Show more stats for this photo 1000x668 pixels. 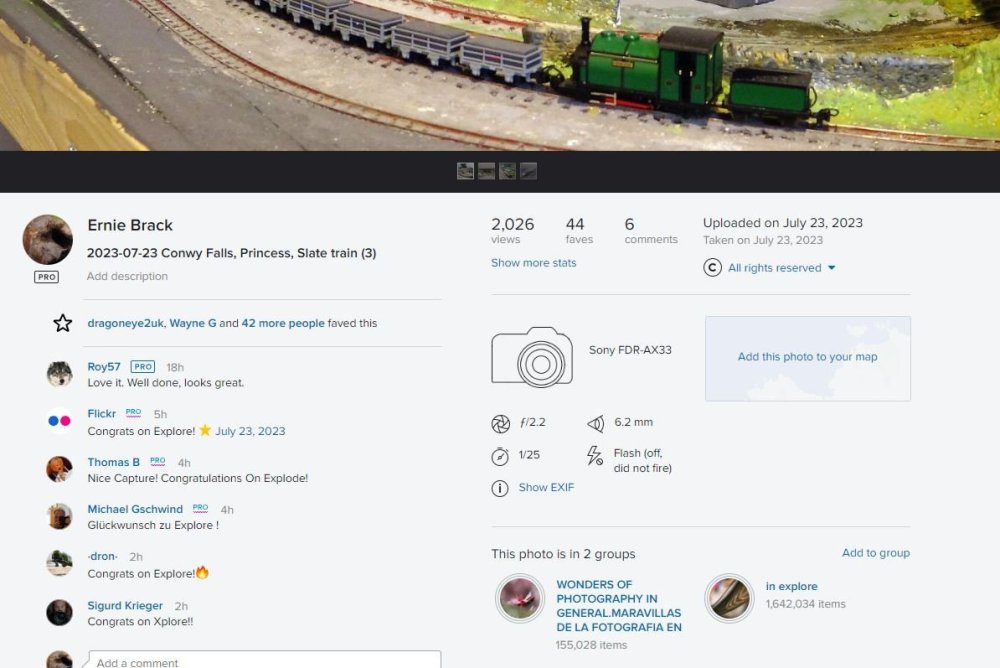pyautogui.click(x=533, y=263)
